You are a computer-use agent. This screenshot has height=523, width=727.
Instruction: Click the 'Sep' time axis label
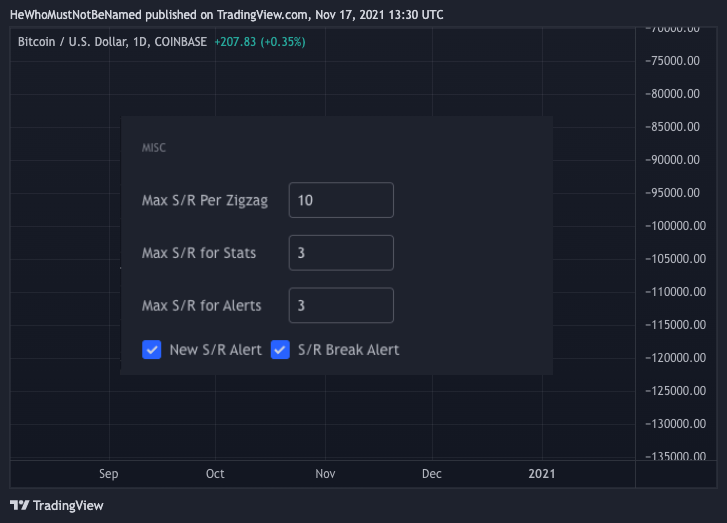(108, 474)
